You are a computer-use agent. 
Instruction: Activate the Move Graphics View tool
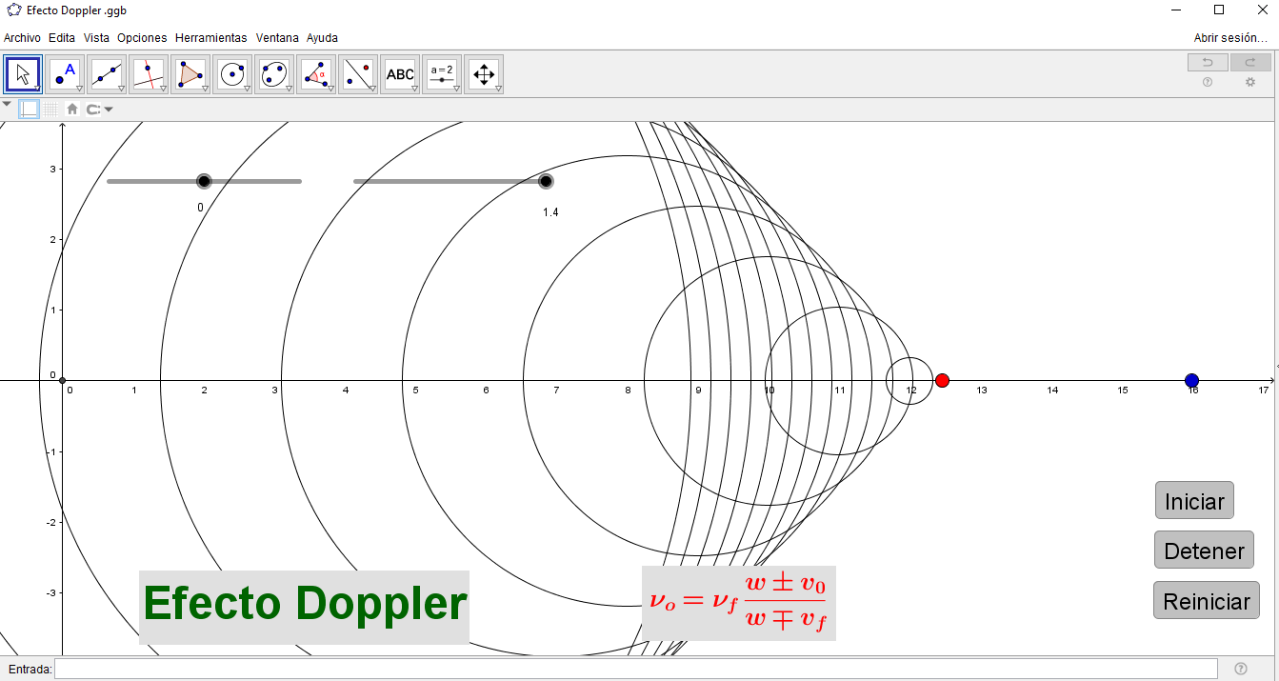pos(484,74)
